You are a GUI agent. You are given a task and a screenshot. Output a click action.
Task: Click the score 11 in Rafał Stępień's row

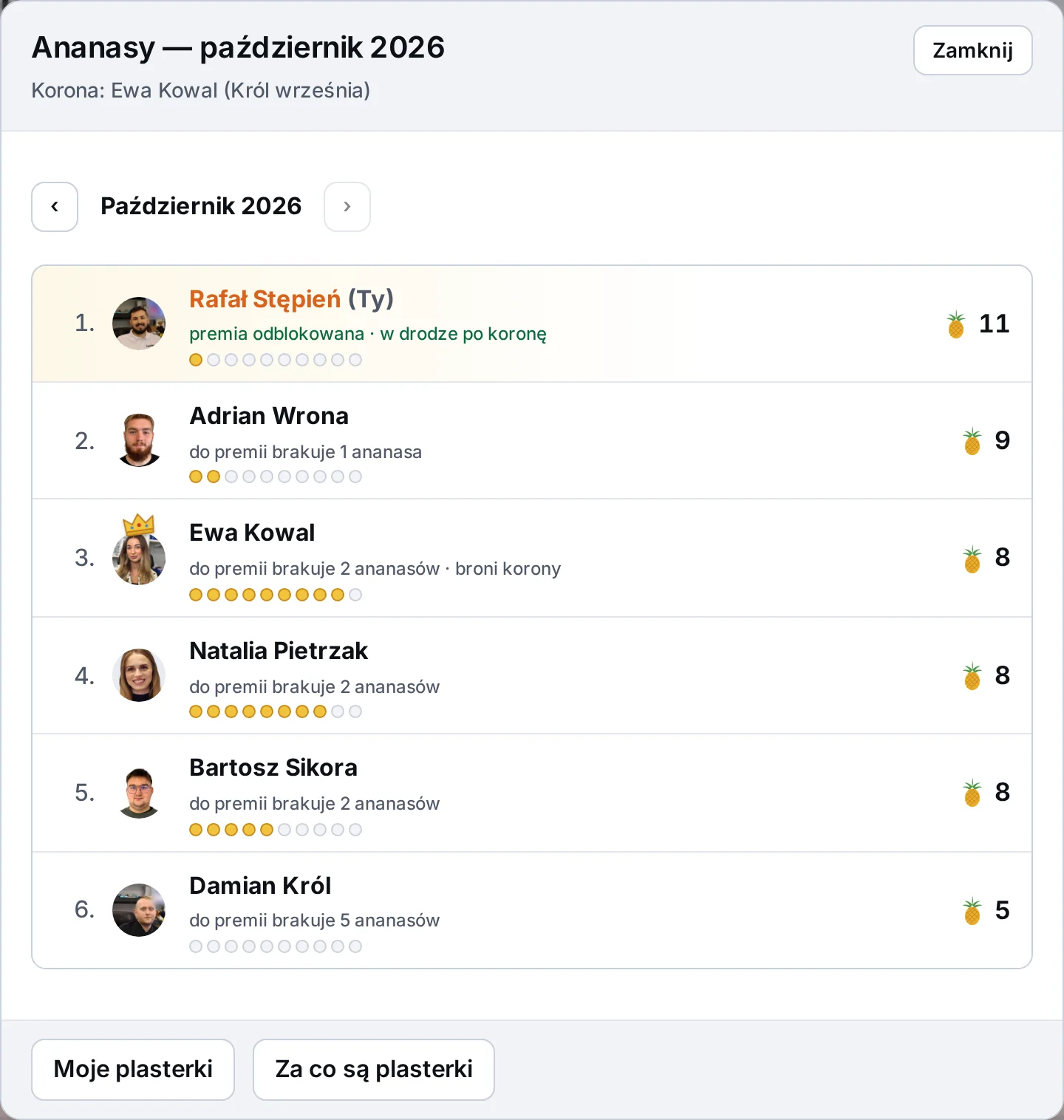994,324
